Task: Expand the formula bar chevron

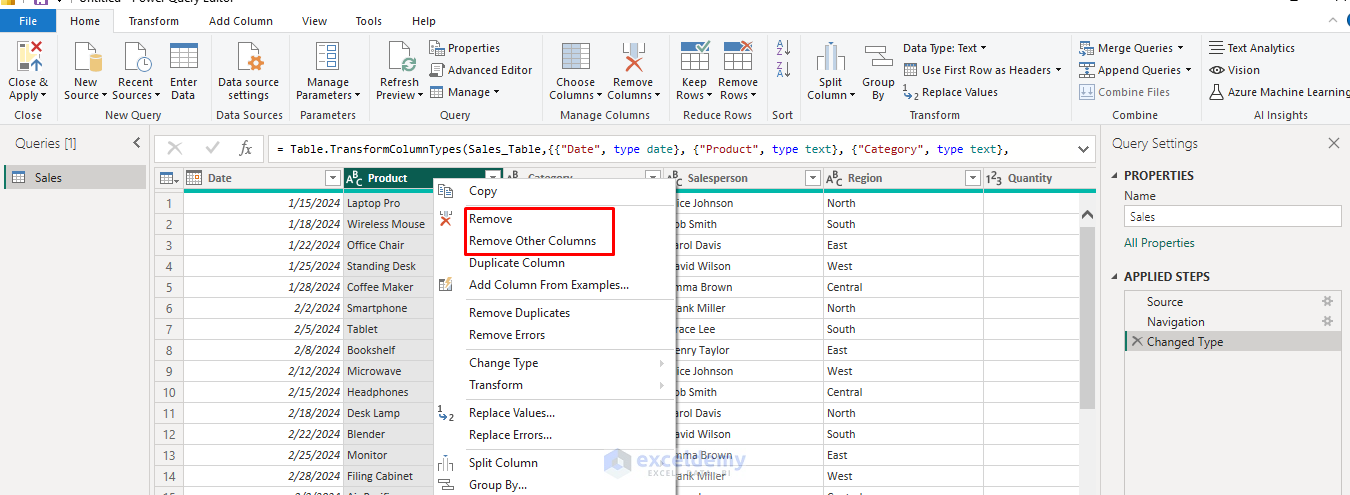Action: (x=1083, y=149)
